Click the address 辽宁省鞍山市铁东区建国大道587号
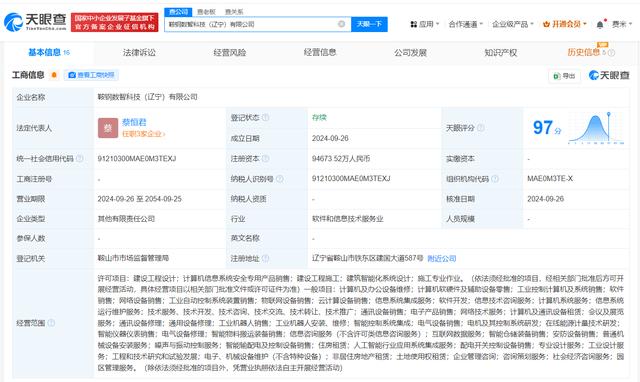Image resolution: width=640 pixels, height=382 pixels. click(x=367, y=258)
